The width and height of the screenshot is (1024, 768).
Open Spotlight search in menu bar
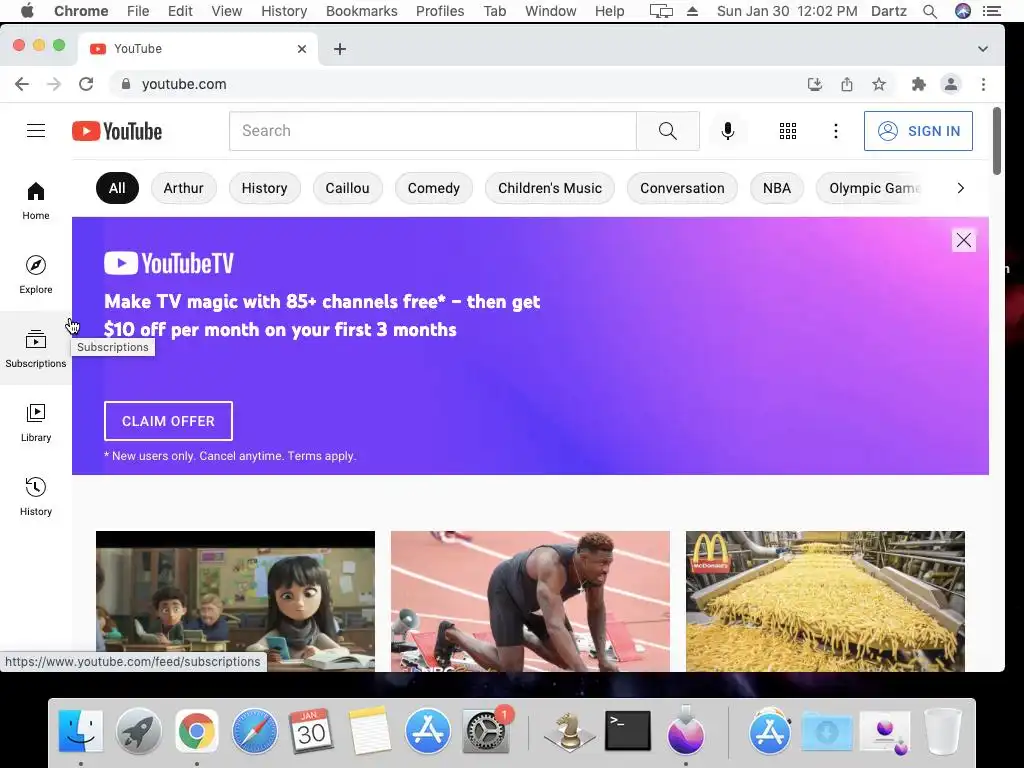coord(929,11)
